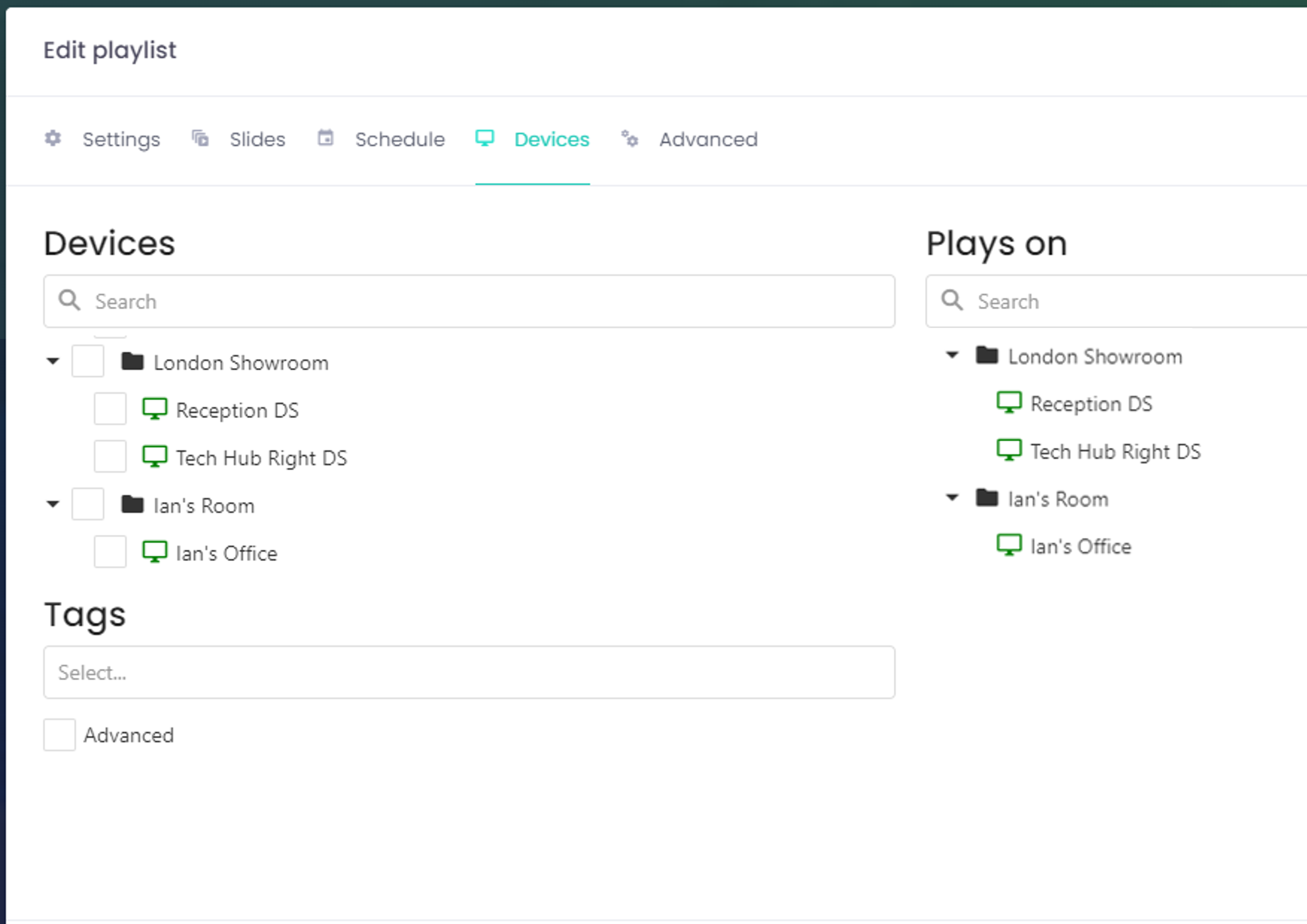Switch to the Advanced tab
The image size is (1307, 924).
689,139
